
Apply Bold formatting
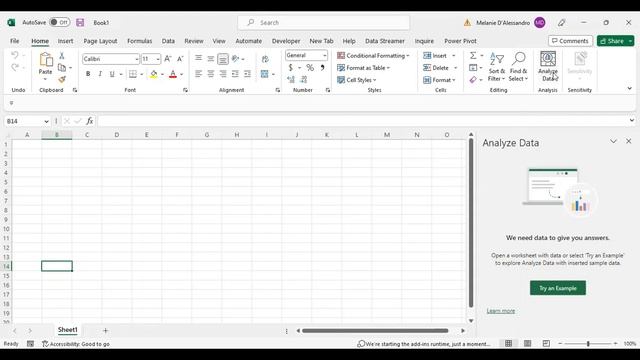click(88, 74)
